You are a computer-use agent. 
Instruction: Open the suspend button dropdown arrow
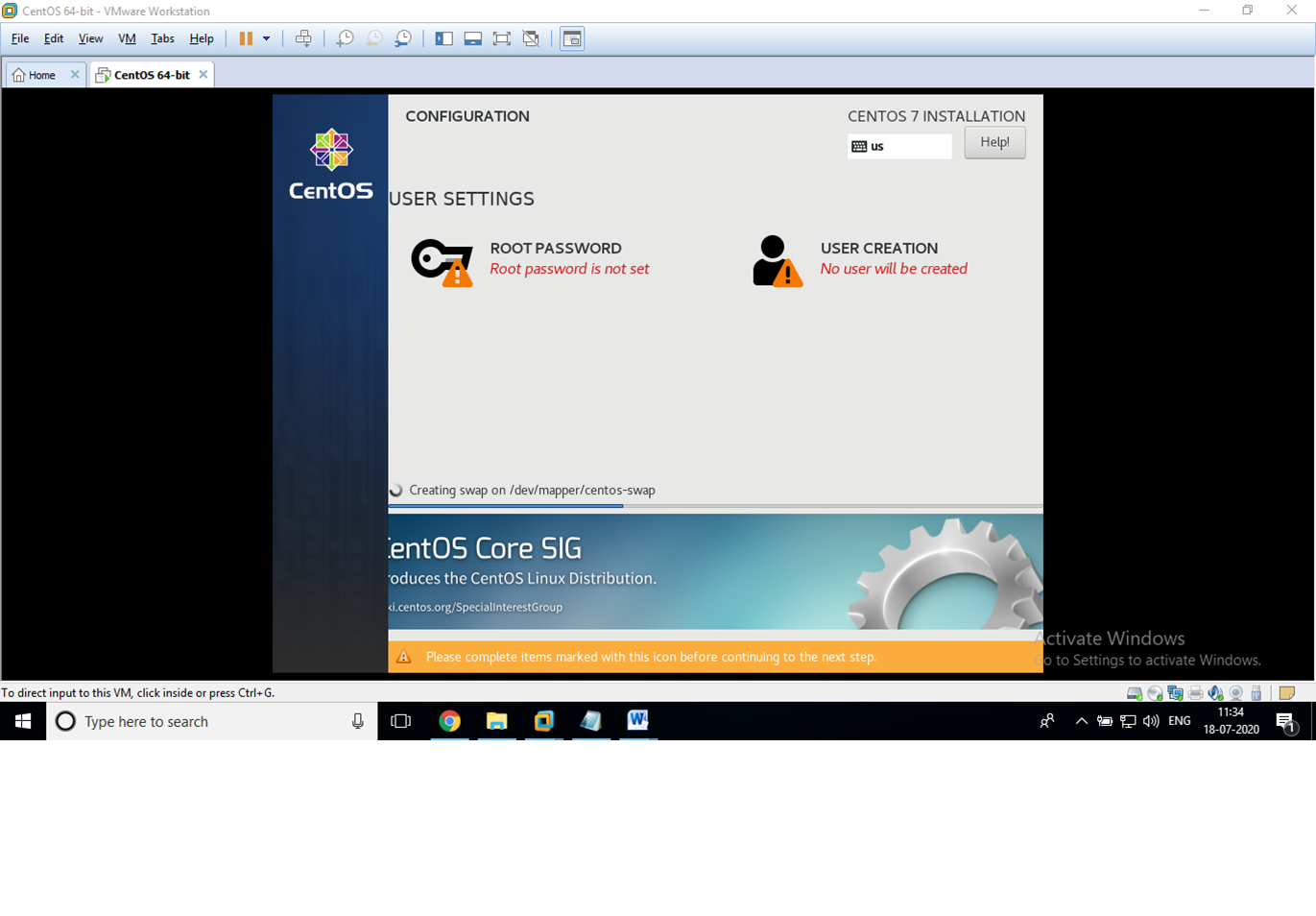click(266, 38)
